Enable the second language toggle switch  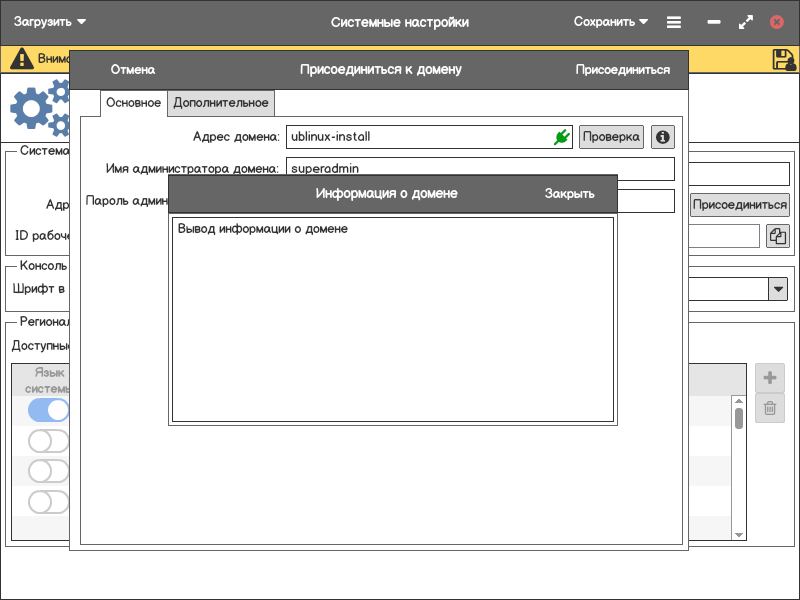click(48, 441)
